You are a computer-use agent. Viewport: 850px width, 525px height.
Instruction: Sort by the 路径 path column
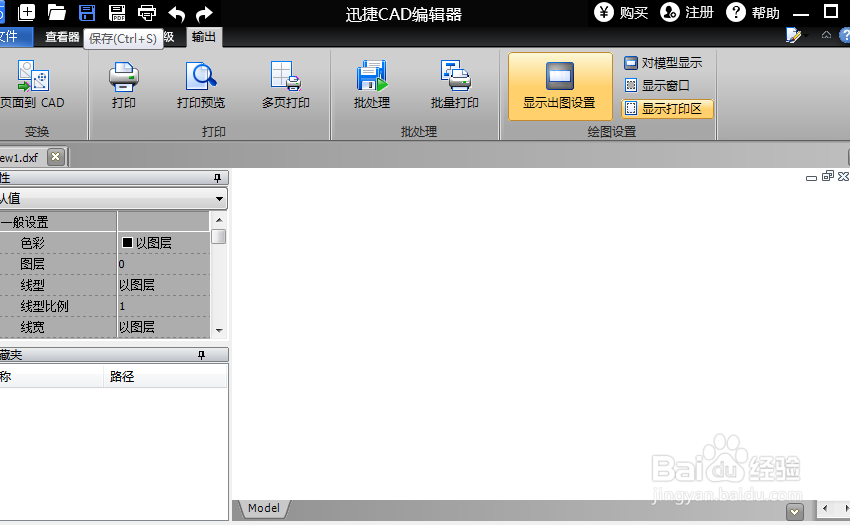(x=165, y=376)
